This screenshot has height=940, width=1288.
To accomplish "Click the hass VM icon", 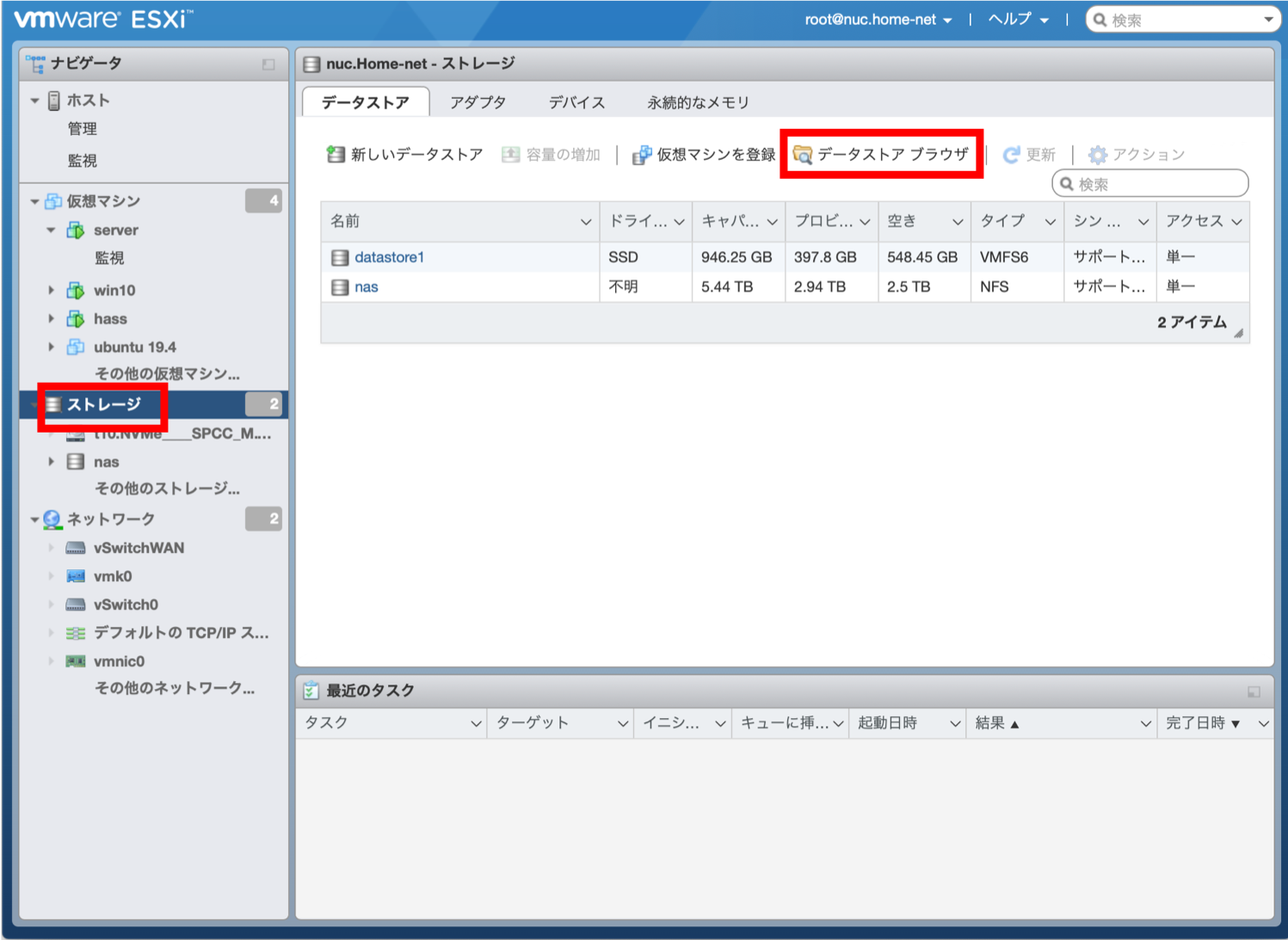I will [x=76, y=319].
